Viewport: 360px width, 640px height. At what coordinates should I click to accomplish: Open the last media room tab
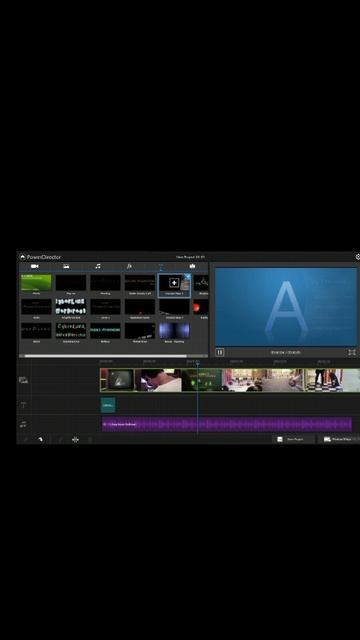192,266
